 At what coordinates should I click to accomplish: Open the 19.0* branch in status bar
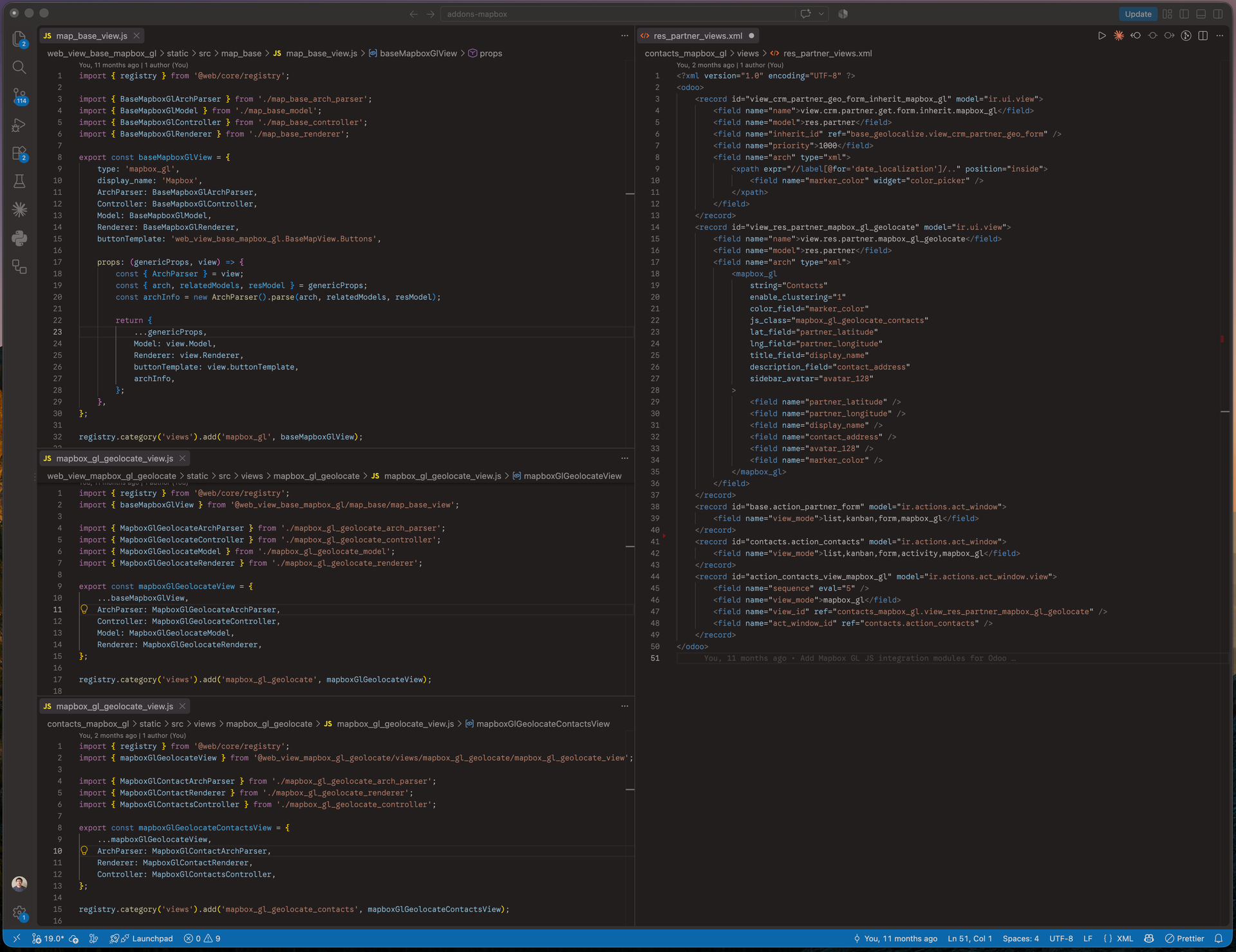point(48,938)
